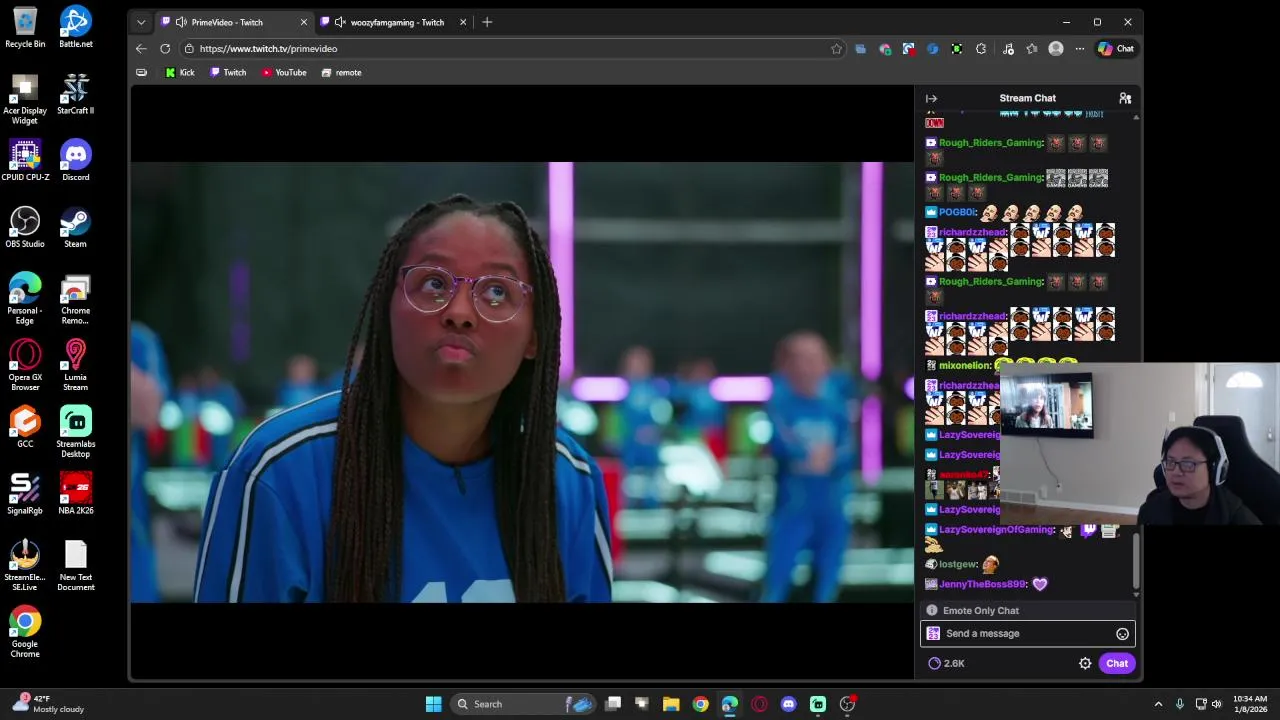Click lostgew username in chat
This screenshot has width=1280, height=720.
pos(958,564)
